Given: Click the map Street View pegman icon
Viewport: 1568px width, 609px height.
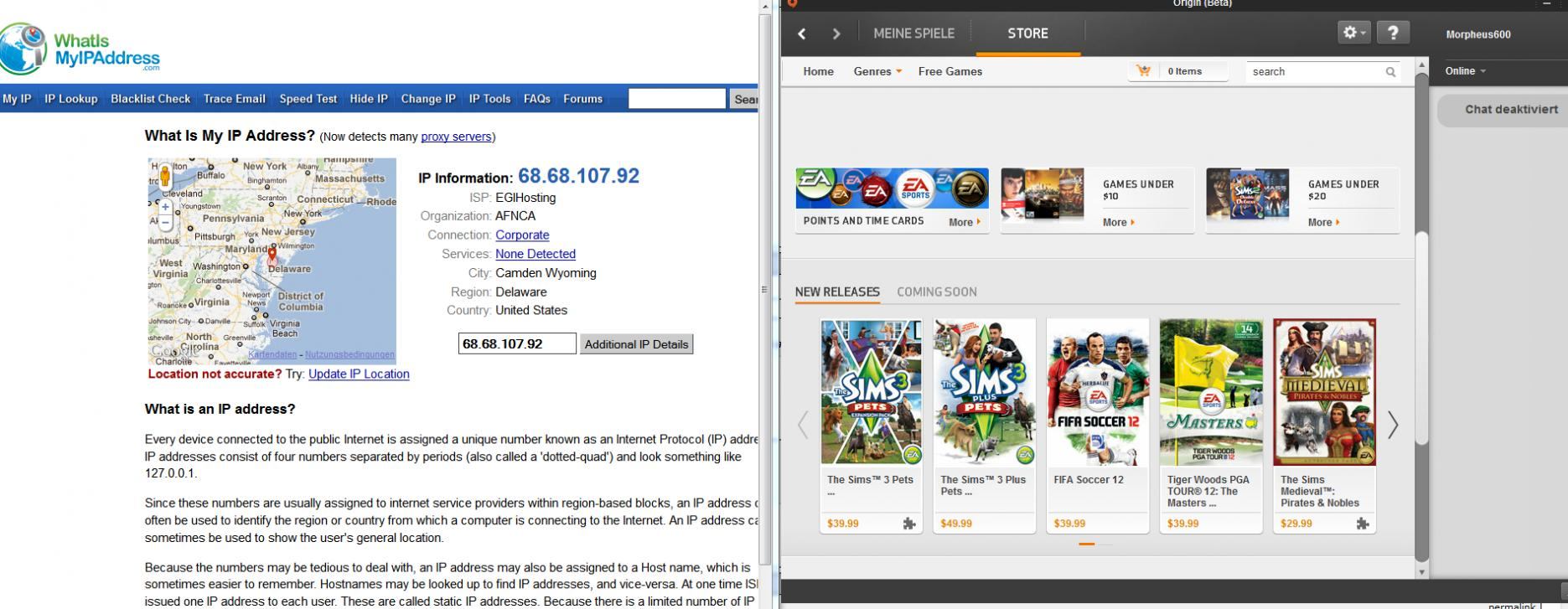Looking at the screenshot, I should [165, 176].
